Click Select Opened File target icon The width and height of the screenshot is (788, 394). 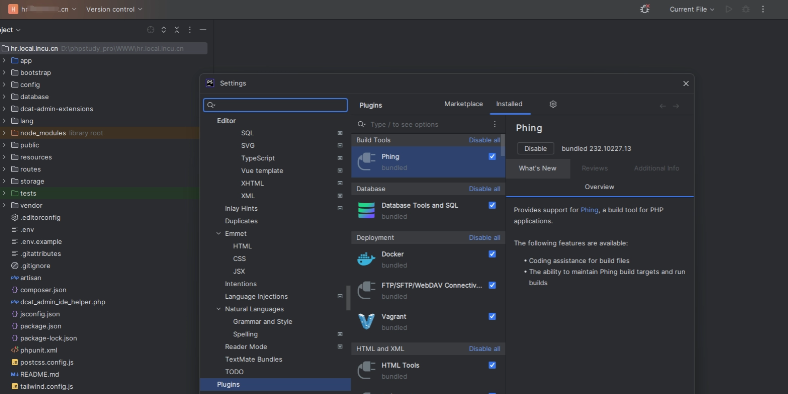(150, 30)
